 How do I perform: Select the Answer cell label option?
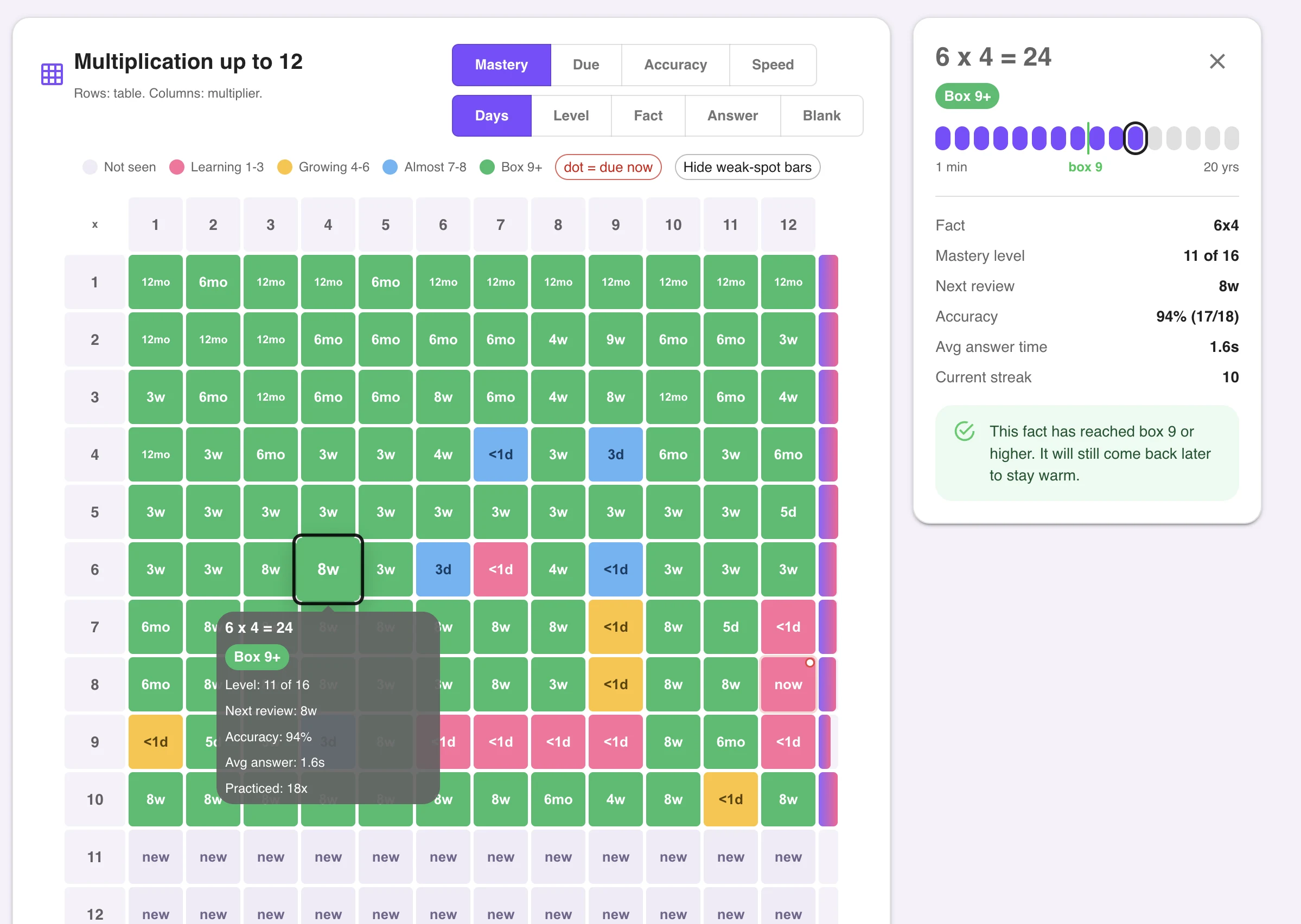732,116
